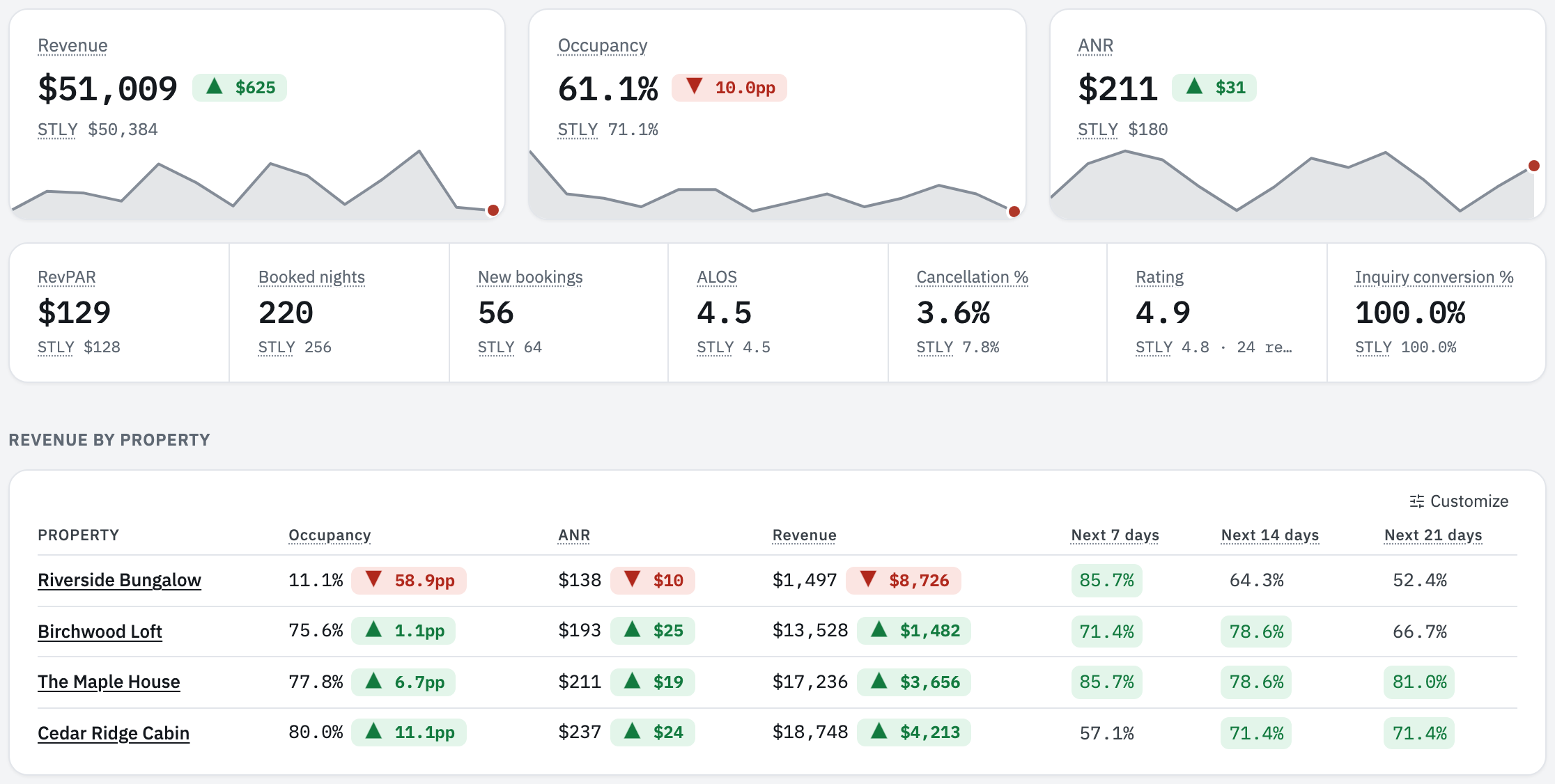Click The Maple House $19 ANR change badge
Screen dimensions: 1555x784
pyautogui.click(x=652, y=682)
